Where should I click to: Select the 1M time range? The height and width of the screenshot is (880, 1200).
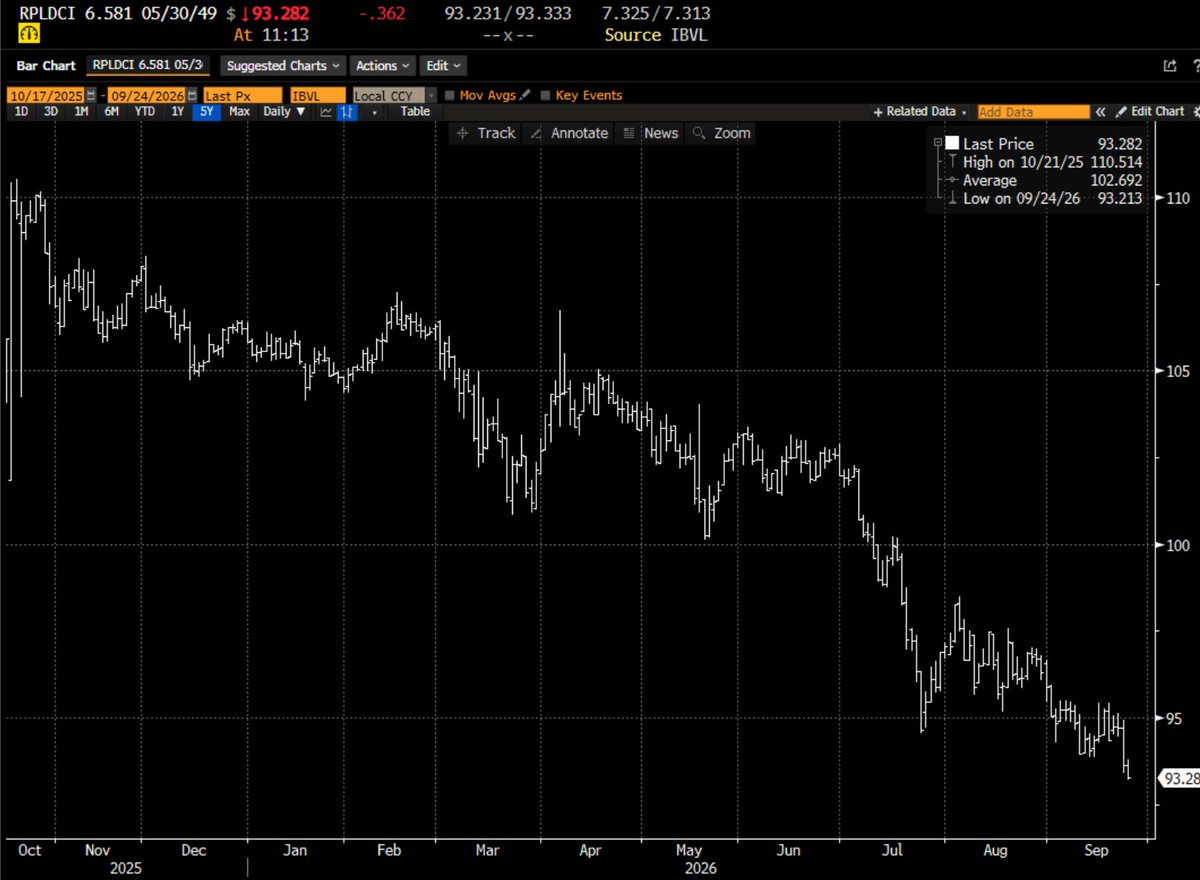[81, 112]
